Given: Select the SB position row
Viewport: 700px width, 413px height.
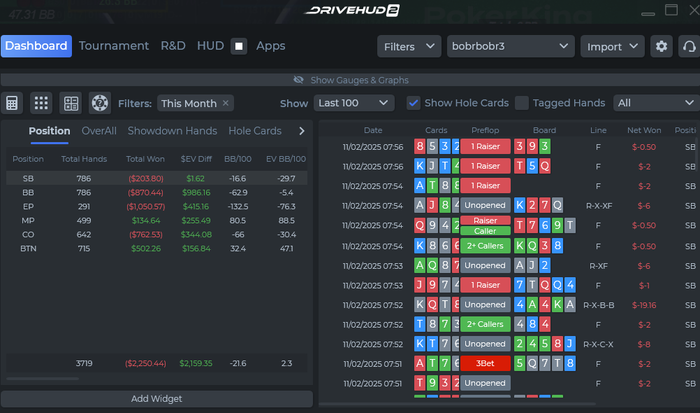Looking at the screenshot, I should [157, 178].
